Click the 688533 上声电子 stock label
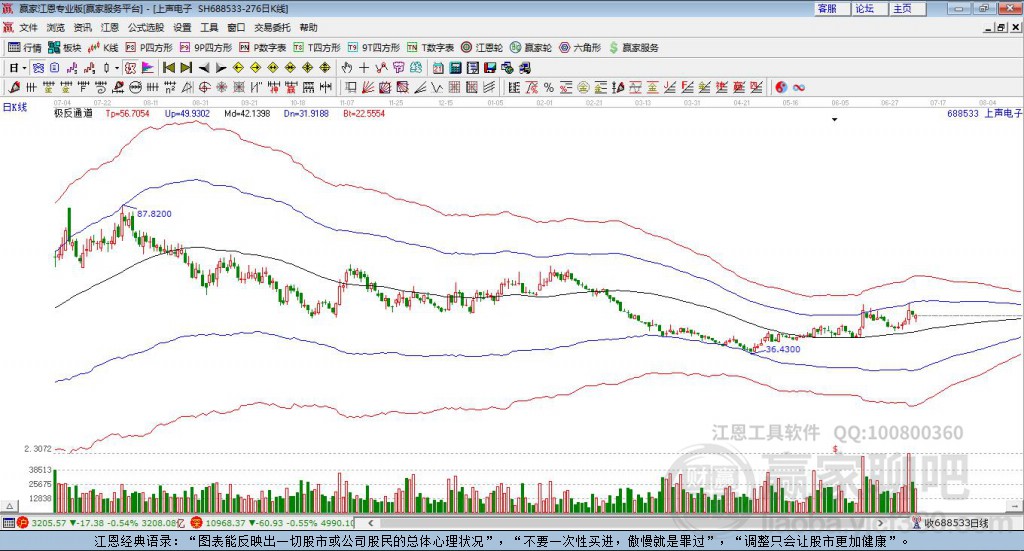Image resolution: width=1024 pixels, height=551 pixels. tap(984, 114)
